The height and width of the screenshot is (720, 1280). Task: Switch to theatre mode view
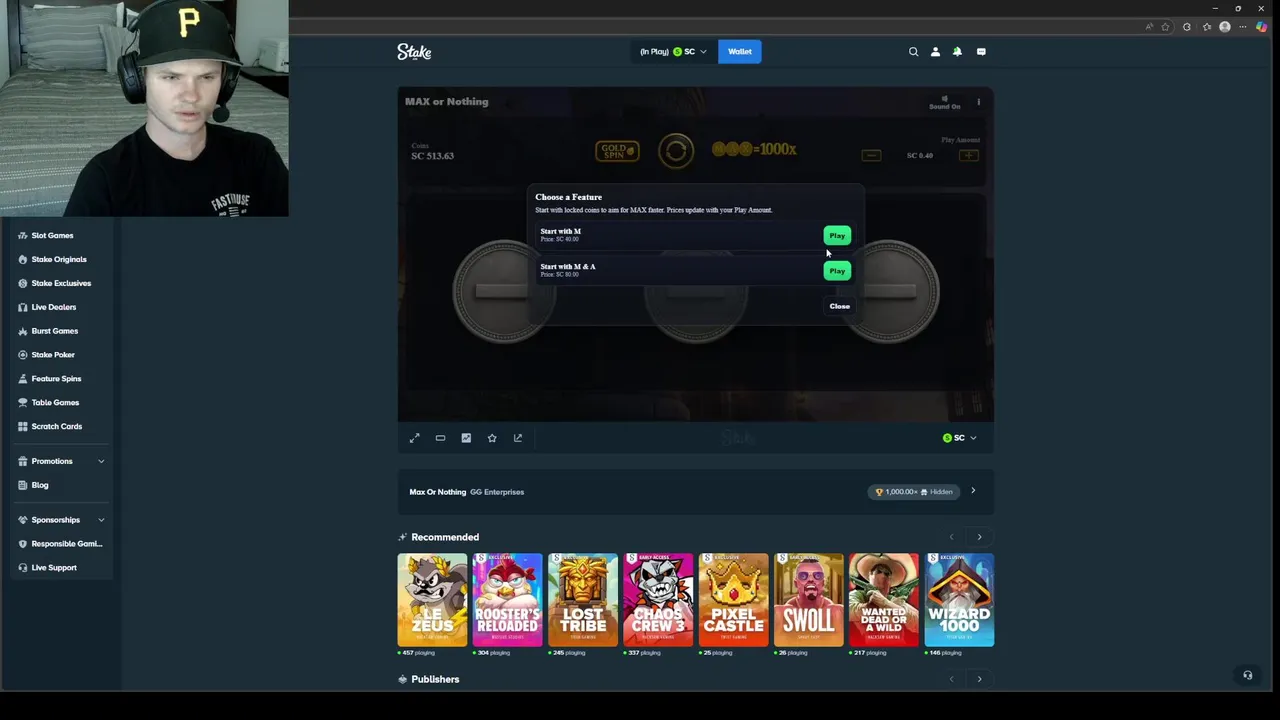[x=440, y=438]
